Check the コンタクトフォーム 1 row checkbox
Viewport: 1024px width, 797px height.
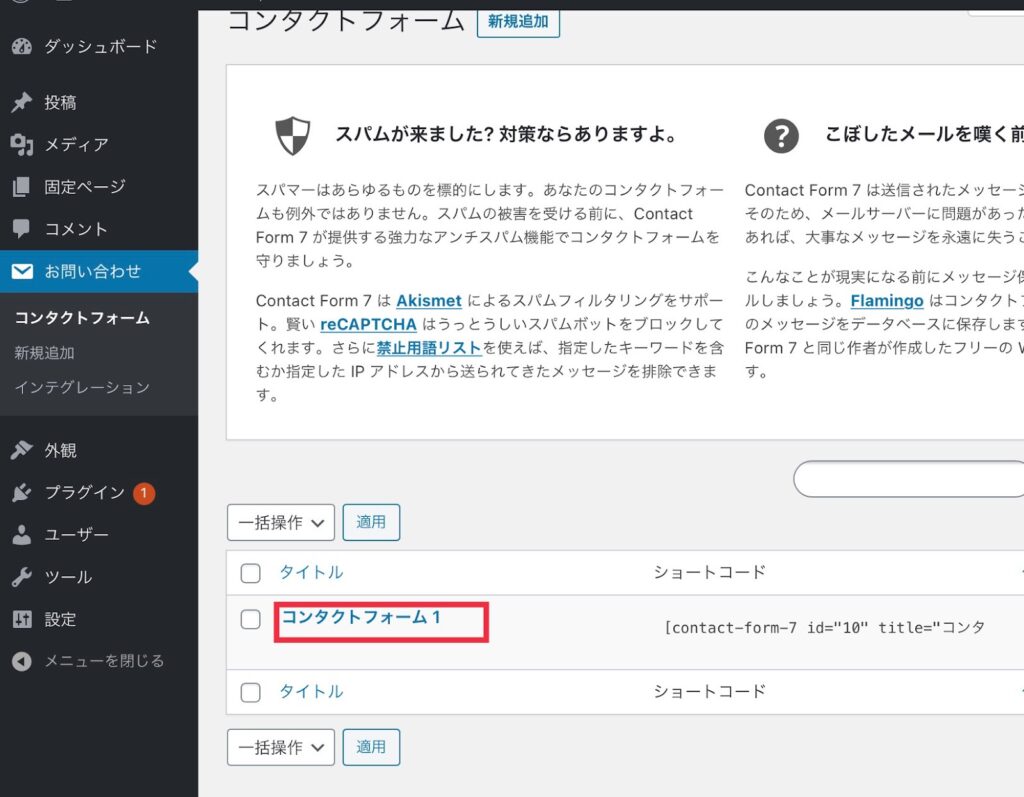click(251, 619)
